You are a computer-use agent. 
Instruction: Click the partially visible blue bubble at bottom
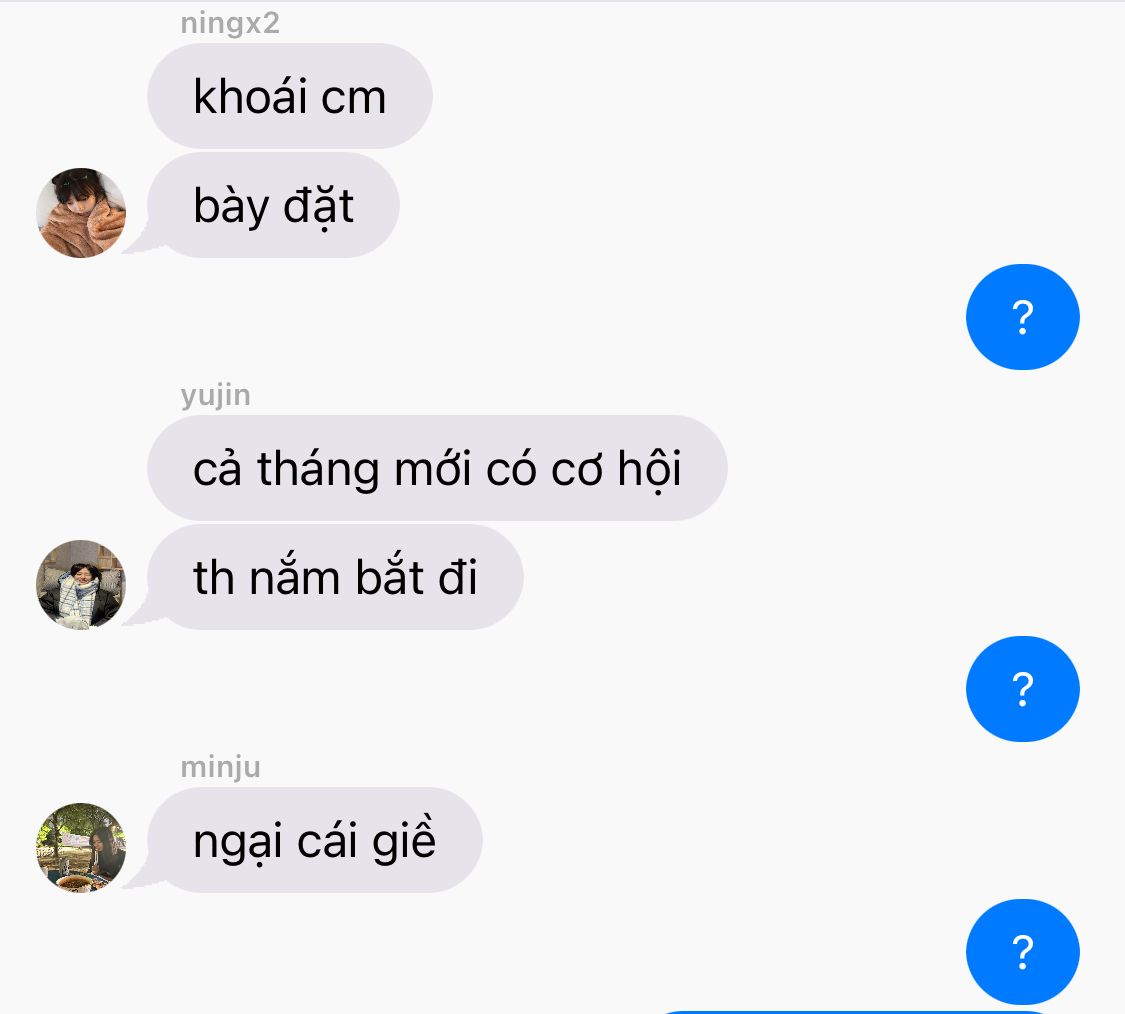(857, 1012)
